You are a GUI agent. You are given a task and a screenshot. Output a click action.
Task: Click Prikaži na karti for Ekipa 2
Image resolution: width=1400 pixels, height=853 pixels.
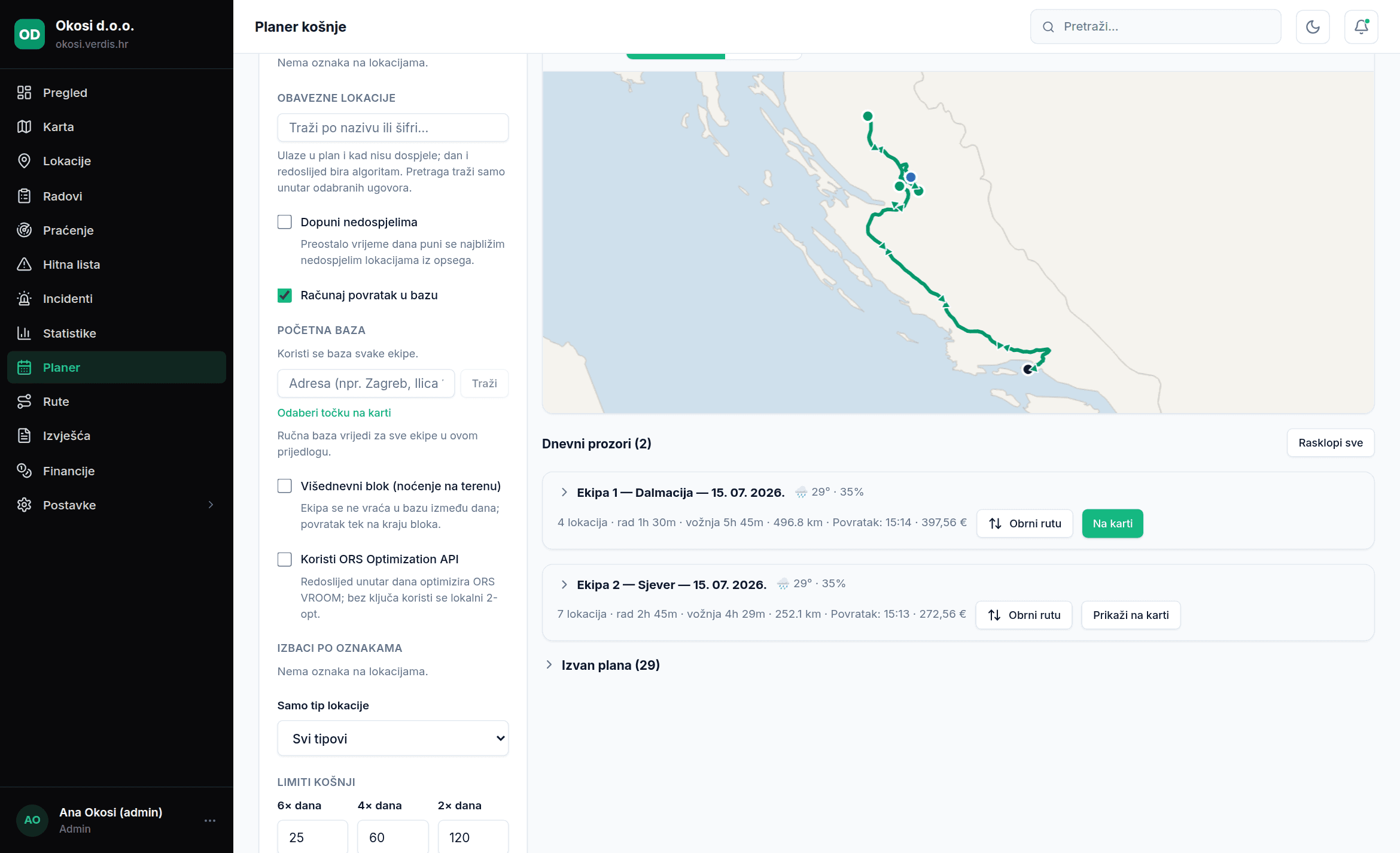tap(1131, 615)
